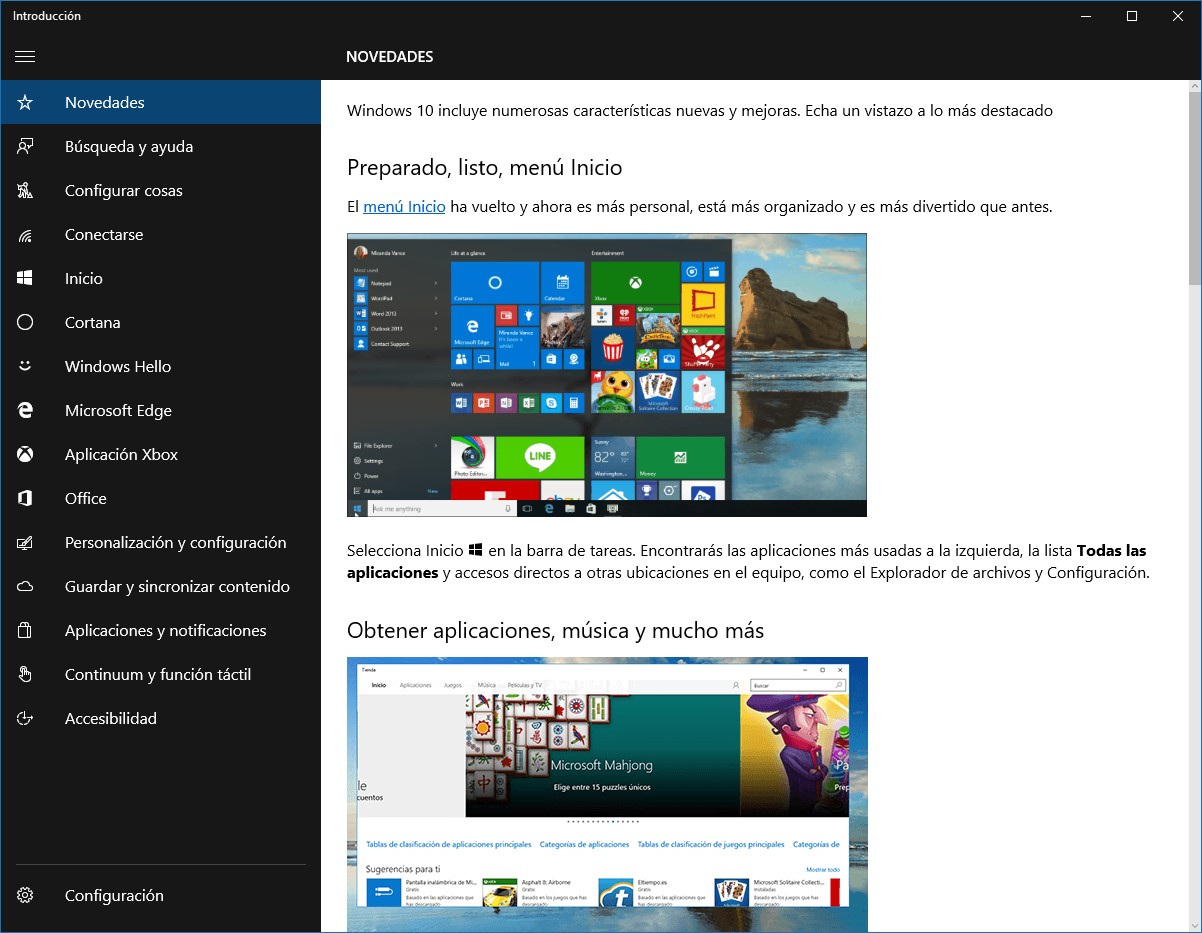Select the Configurar cosas icon
The width and height of the screenshot is (1202, 933).
tap(25, 191)
